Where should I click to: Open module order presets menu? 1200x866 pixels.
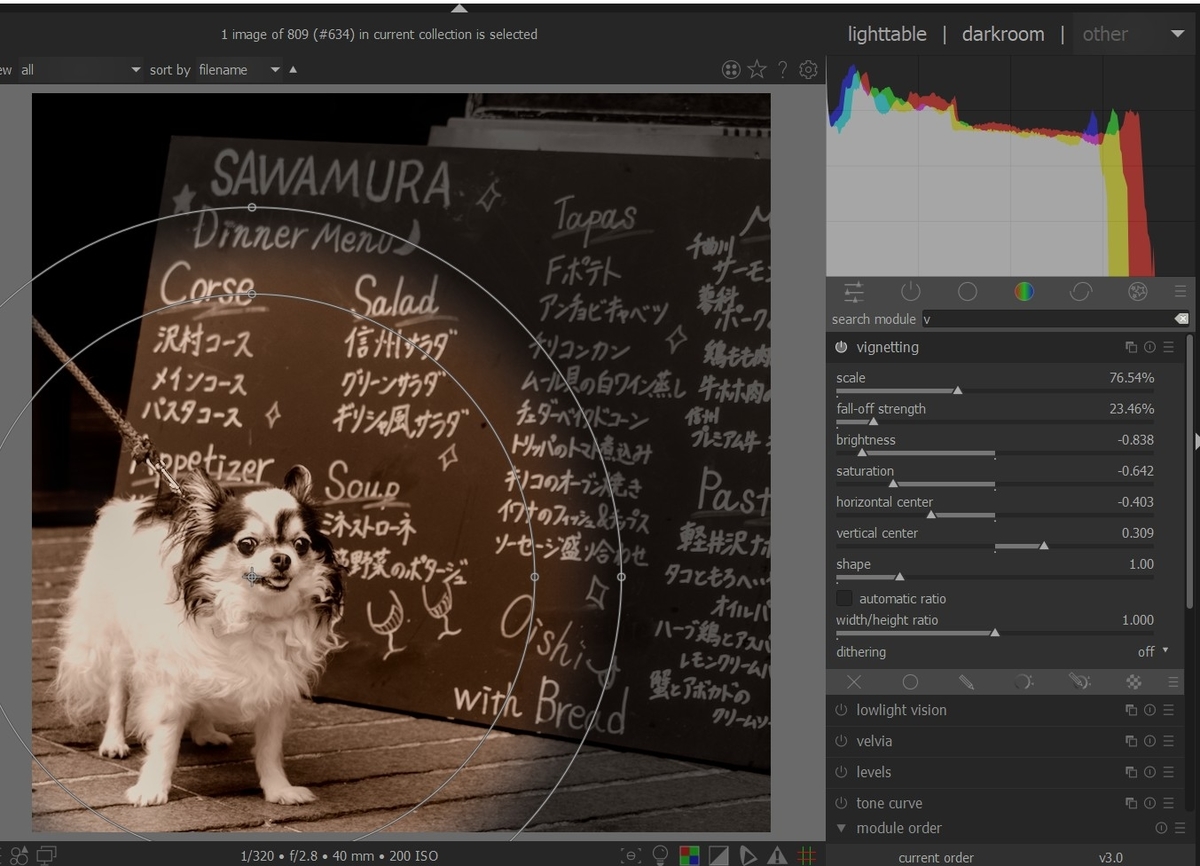pos(1178,828)
